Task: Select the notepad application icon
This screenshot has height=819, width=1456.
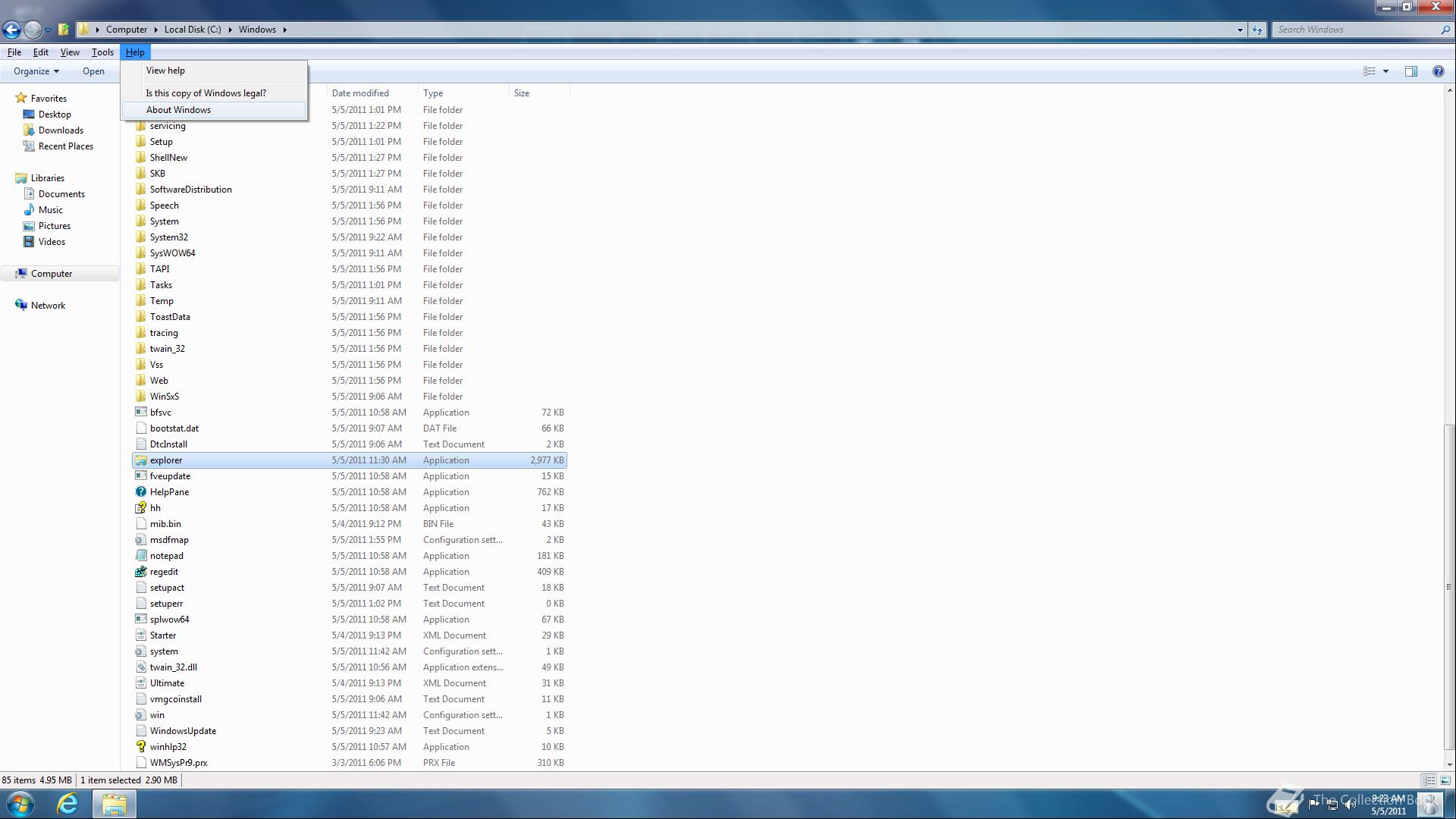Action: [140, 556]
